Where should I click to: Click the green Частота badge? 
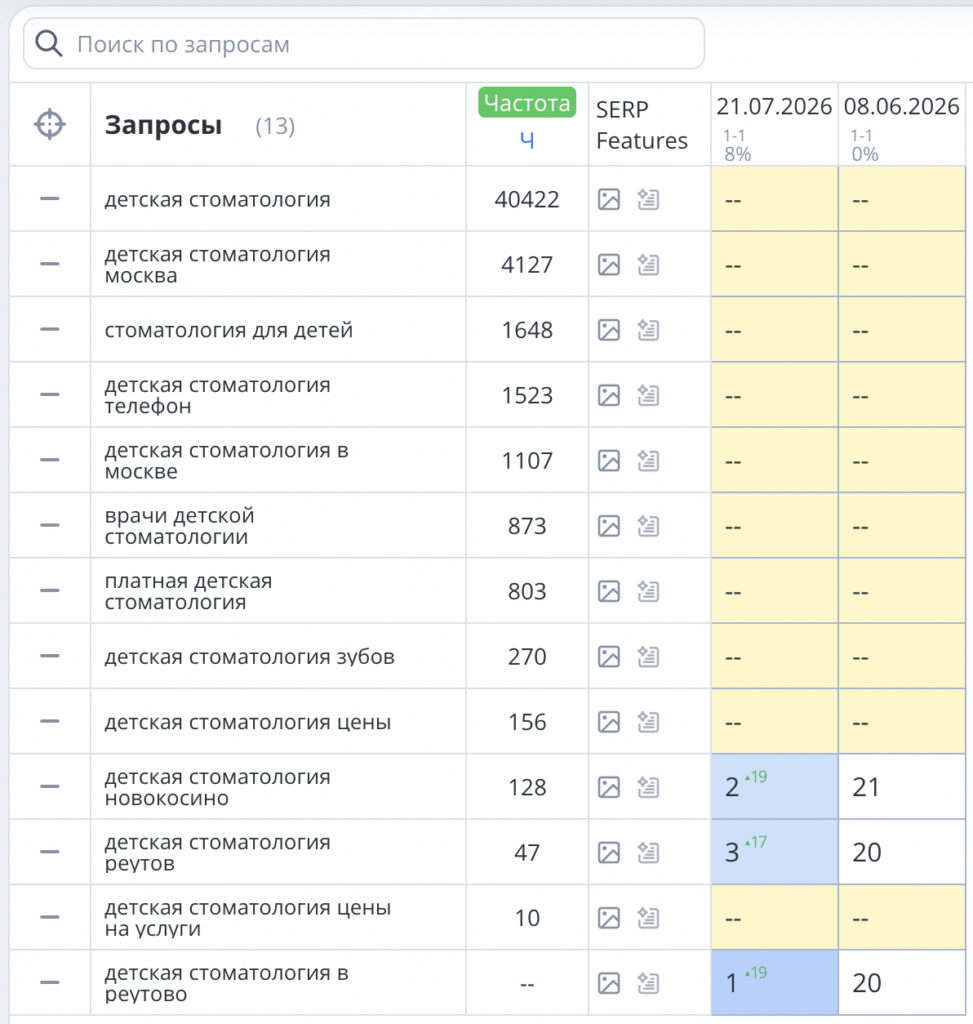click(527, 103)
